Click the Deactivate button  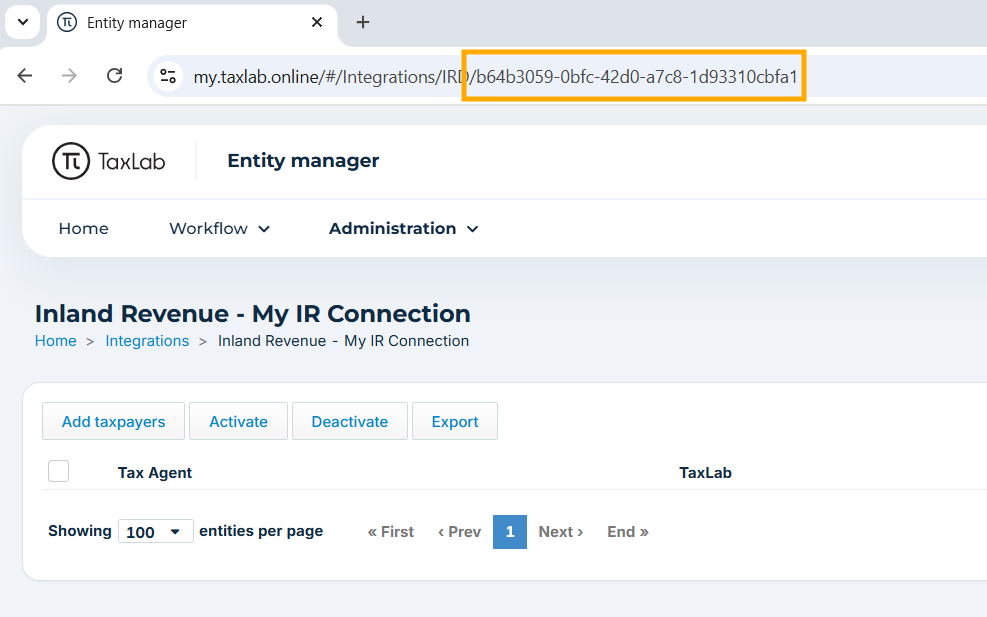(349, 421)
